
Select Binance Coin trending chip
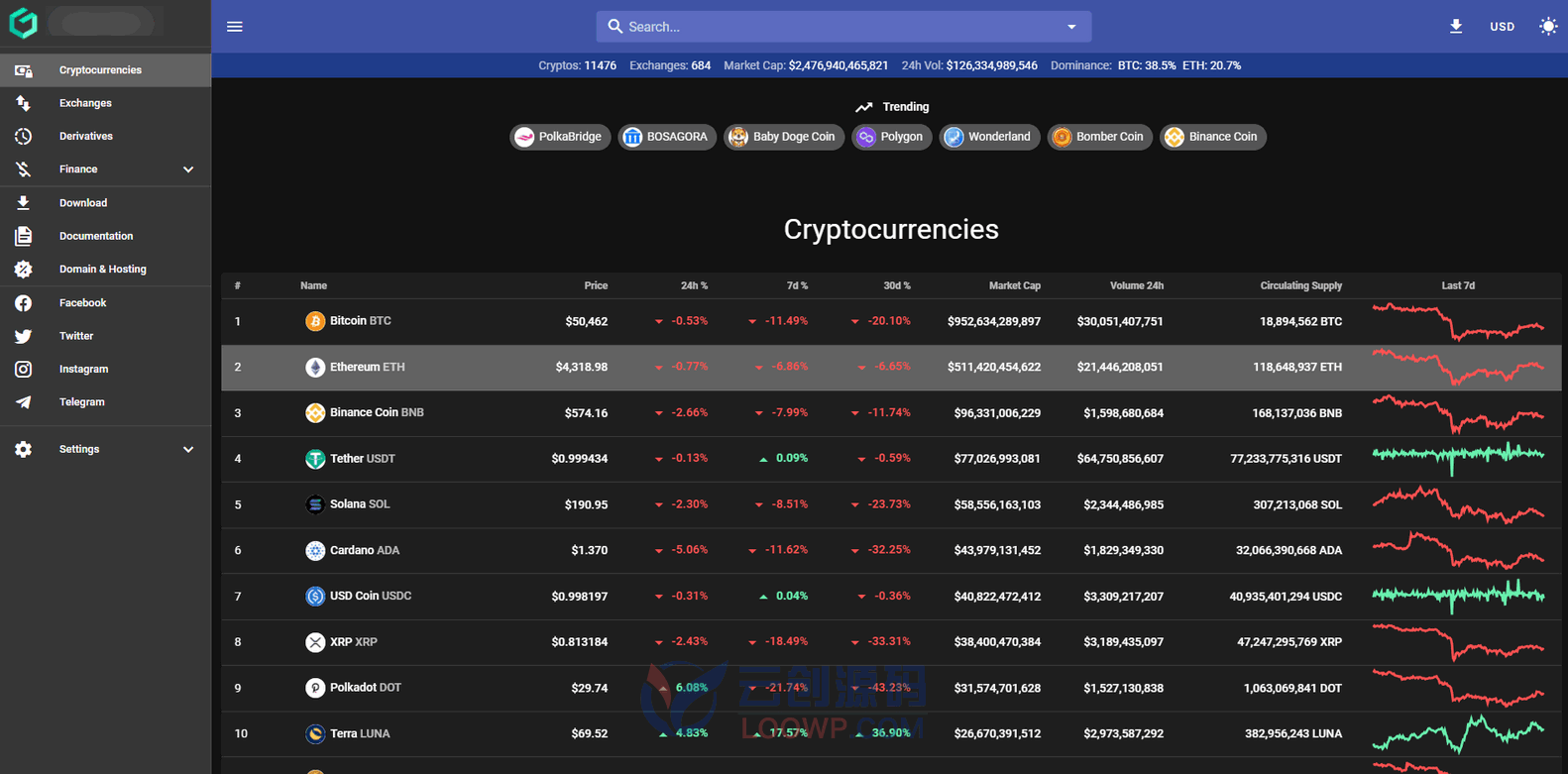[x=1213, y=137]
